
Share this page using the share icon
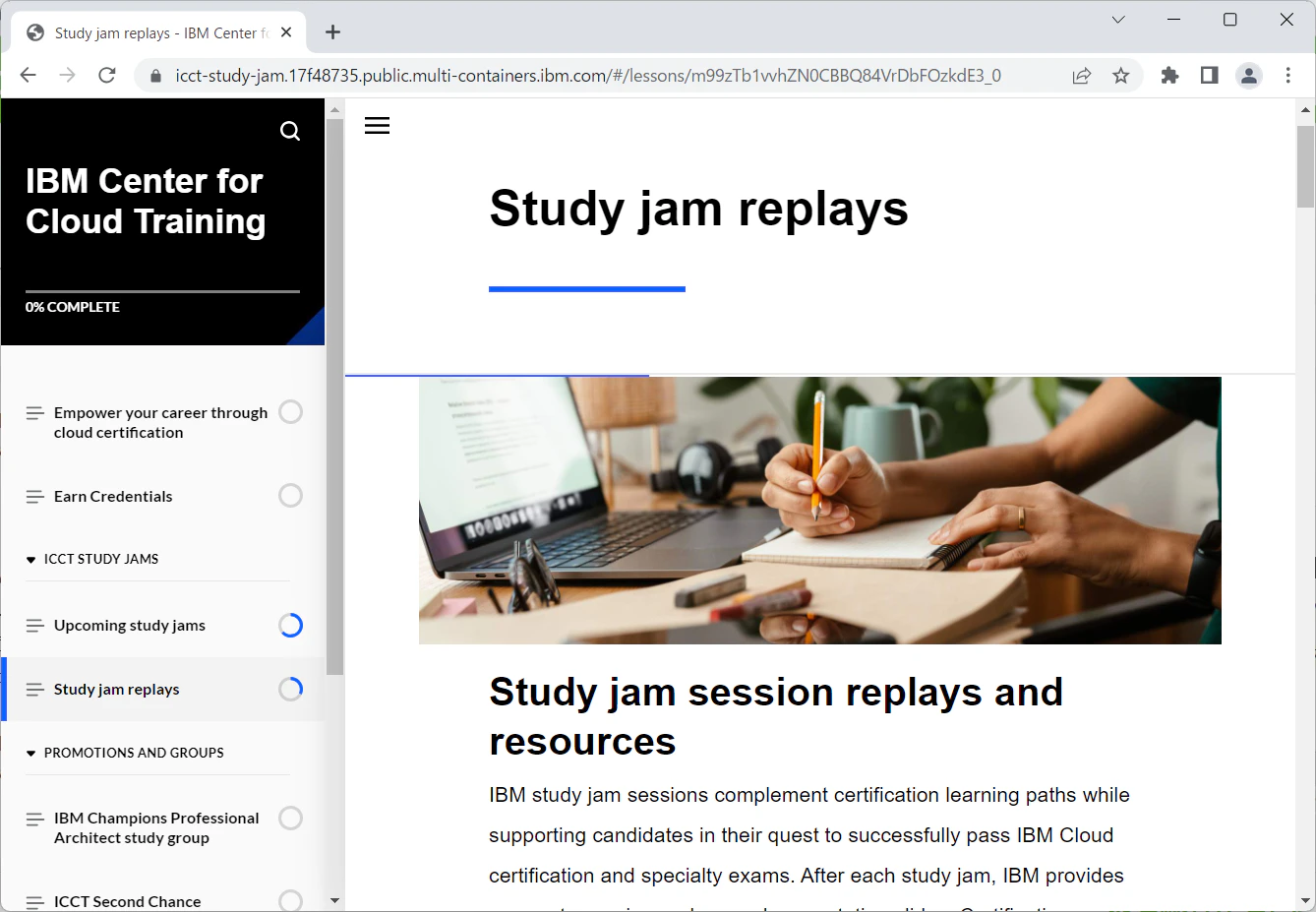[1082, 76]
